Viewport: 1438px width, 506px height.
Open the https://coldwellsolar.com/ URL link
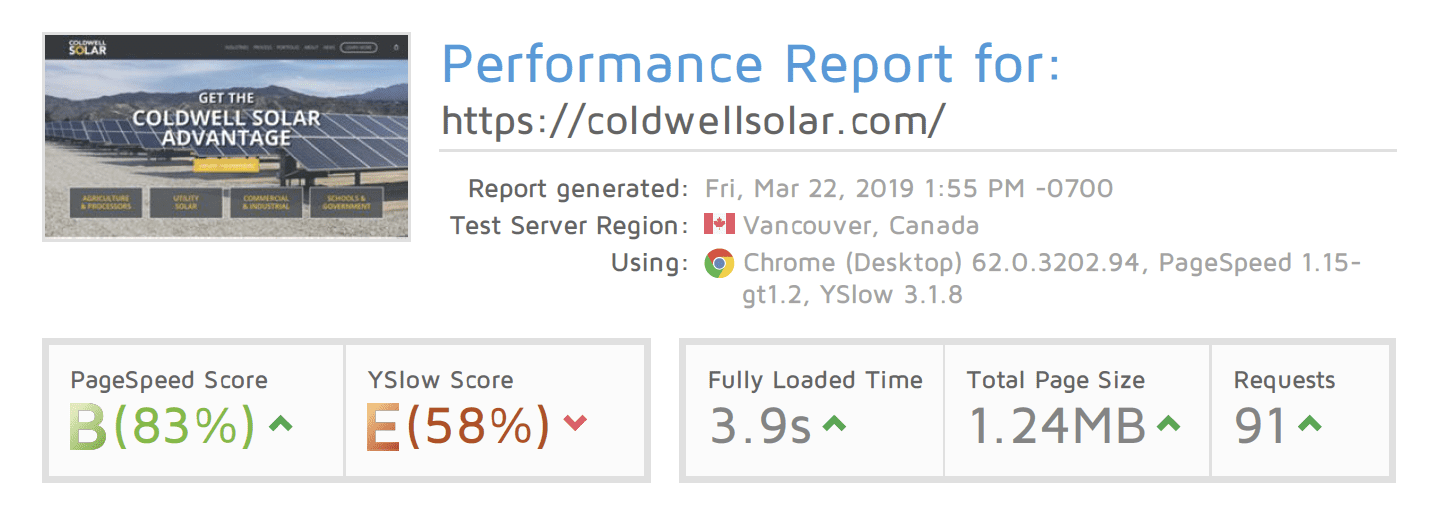[x=692, y=120]
